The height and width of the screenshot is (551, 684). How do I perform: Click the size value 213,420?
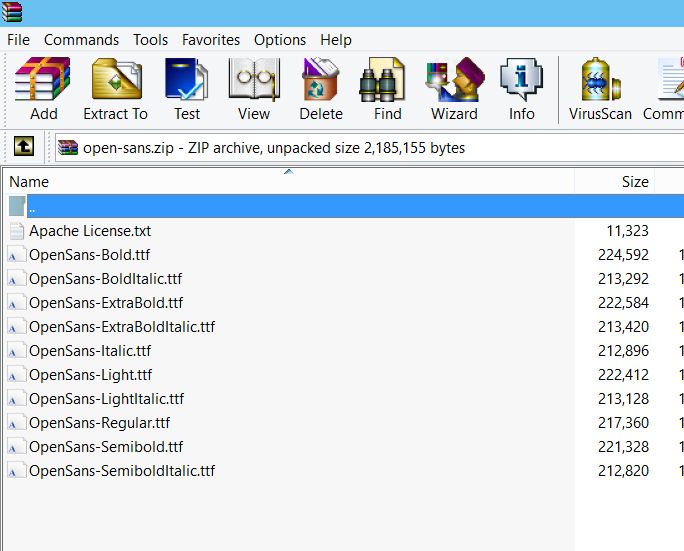pyautogui.click(x=623, y=327)
